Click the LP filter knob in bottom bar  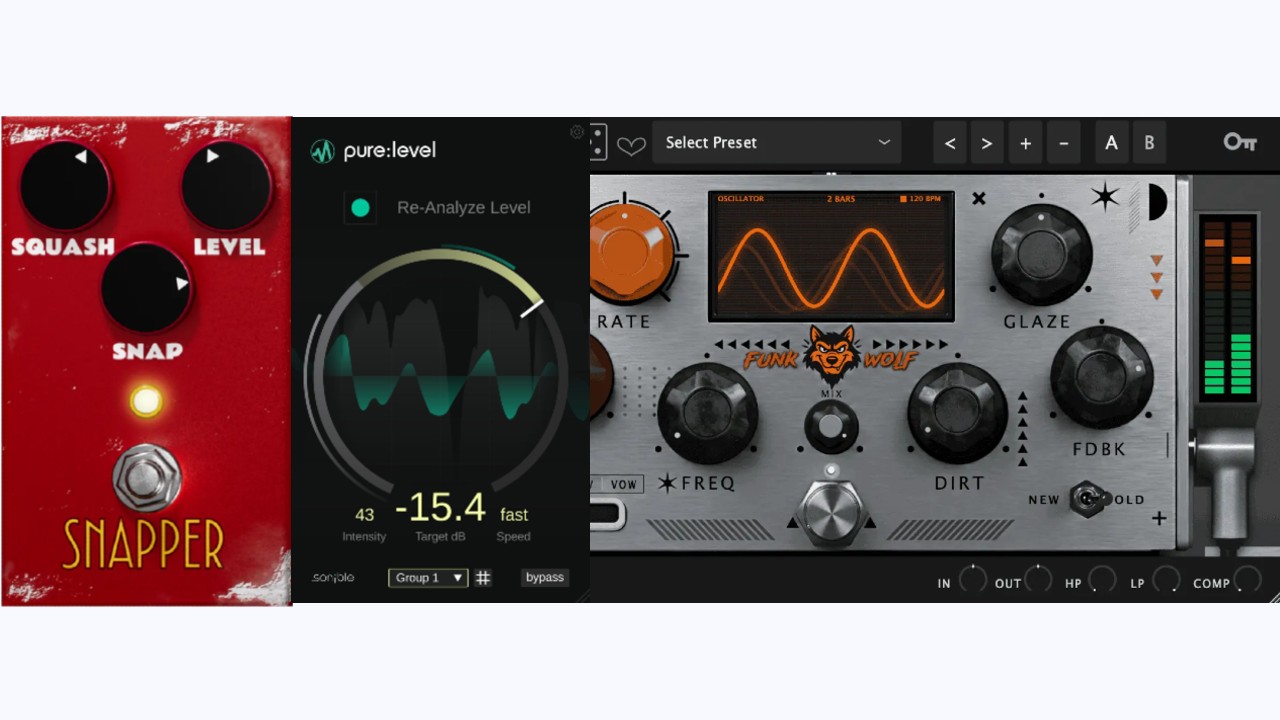coord(1166,580)
